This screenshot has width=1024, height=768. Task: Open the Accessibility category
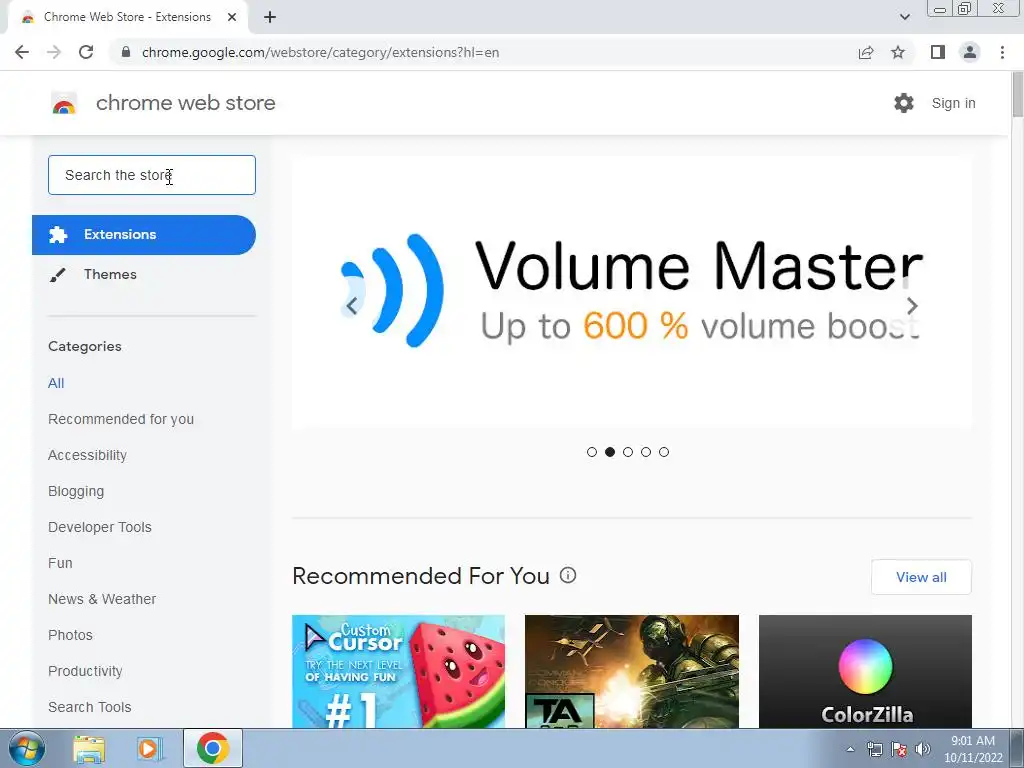coord(88,455)
